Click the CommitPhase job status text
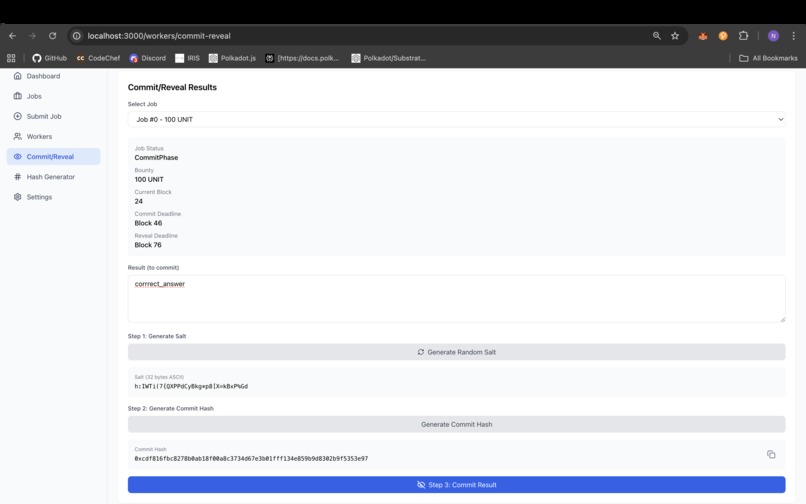The height and width of the screenshot is (504, 806). [x=156, y=158]
